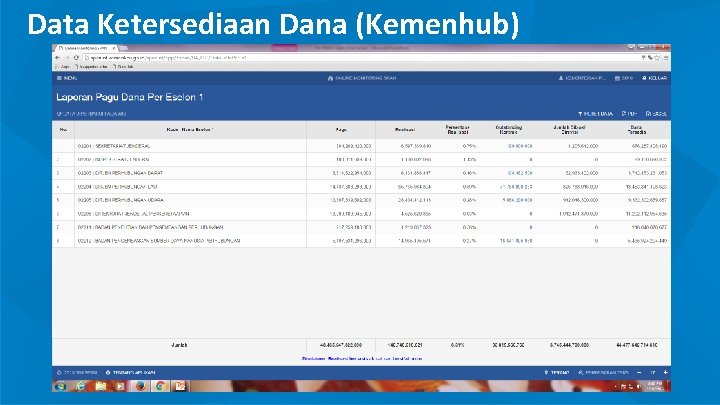Screen dimensions: 720x405
Task: Sort by the Realisasi column header
Action: [x=405, y=130]
